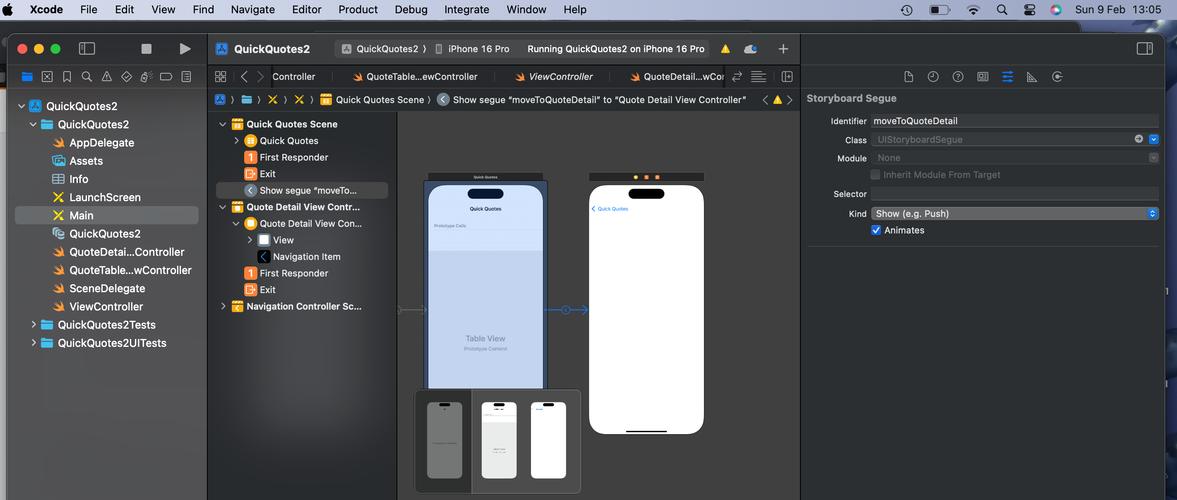1177x500 pixels.
Task: Open the Bookmark navigator
Action: [x=67, y=77]
